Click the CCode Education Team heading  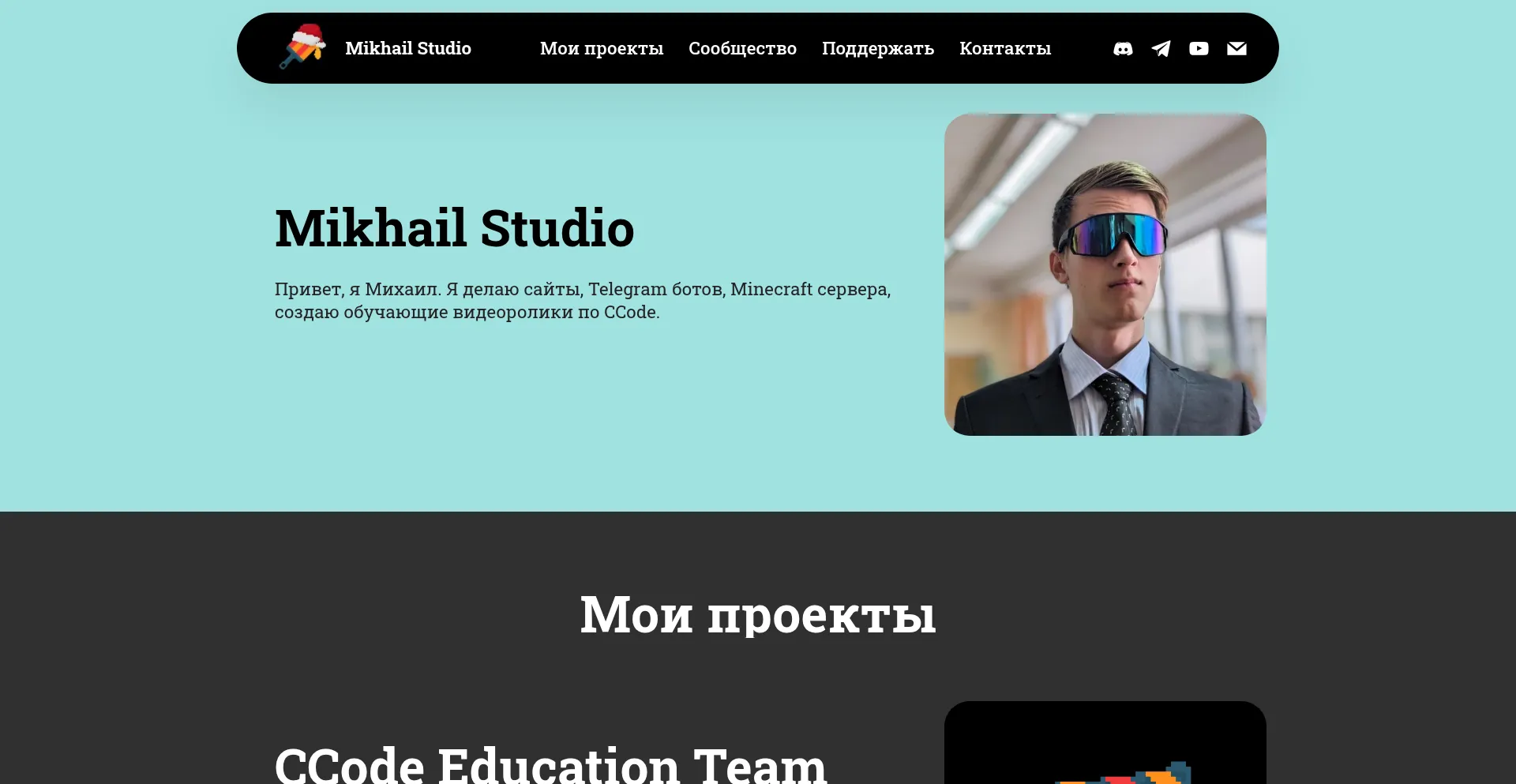click(550, 764)
